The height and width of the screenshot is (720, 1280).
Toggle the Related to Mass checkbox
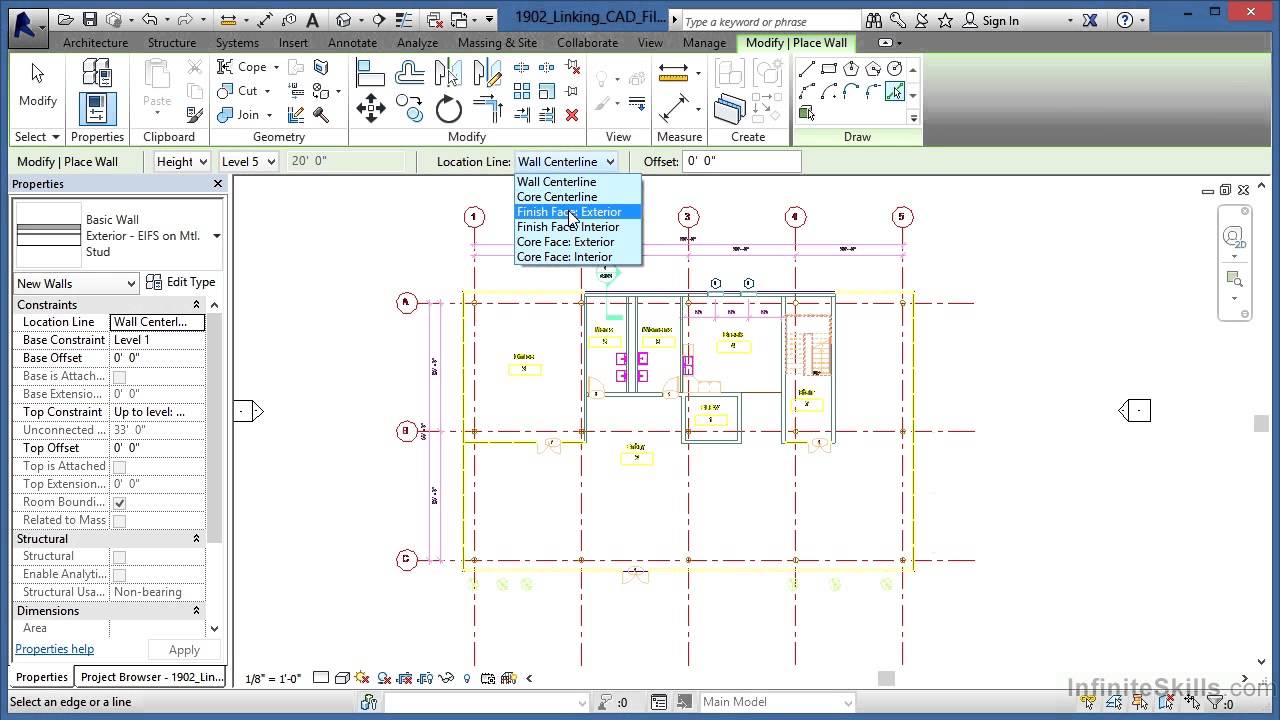pyautogui.click(x=119, y=521)
